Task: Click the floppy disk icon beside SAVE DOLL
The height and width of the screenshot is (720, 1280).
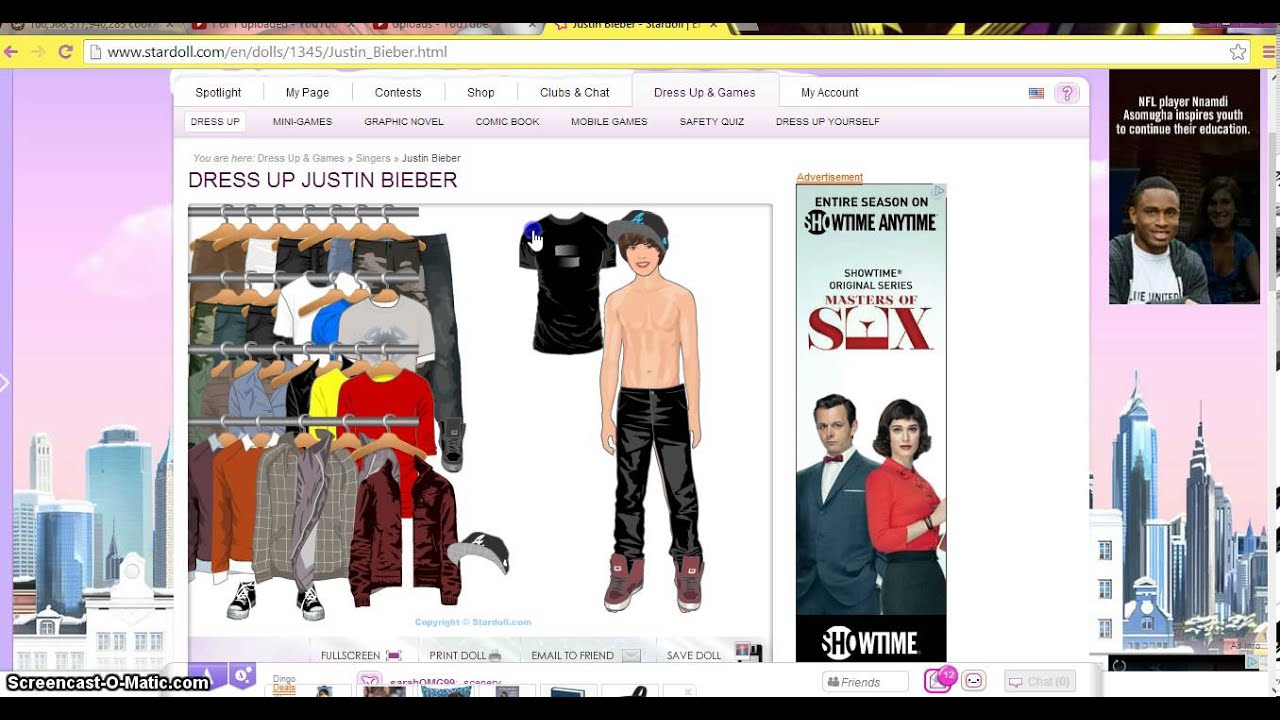Action: pos(748,653)
